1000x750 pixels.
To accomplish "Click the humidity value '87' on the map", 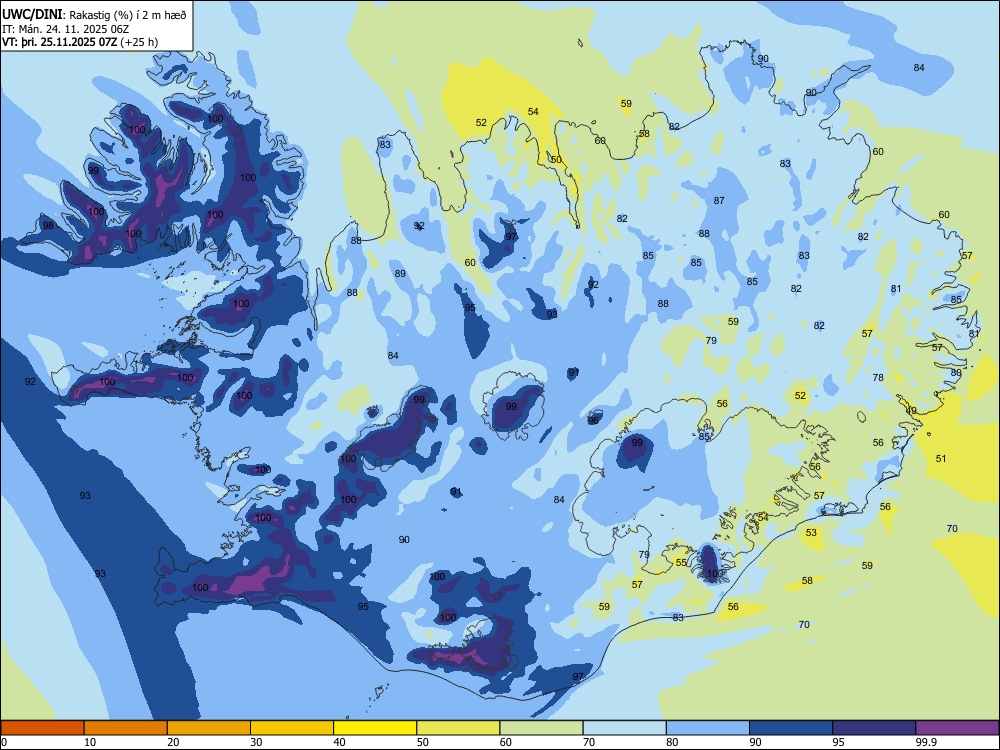I will click(x=719, y=200).
